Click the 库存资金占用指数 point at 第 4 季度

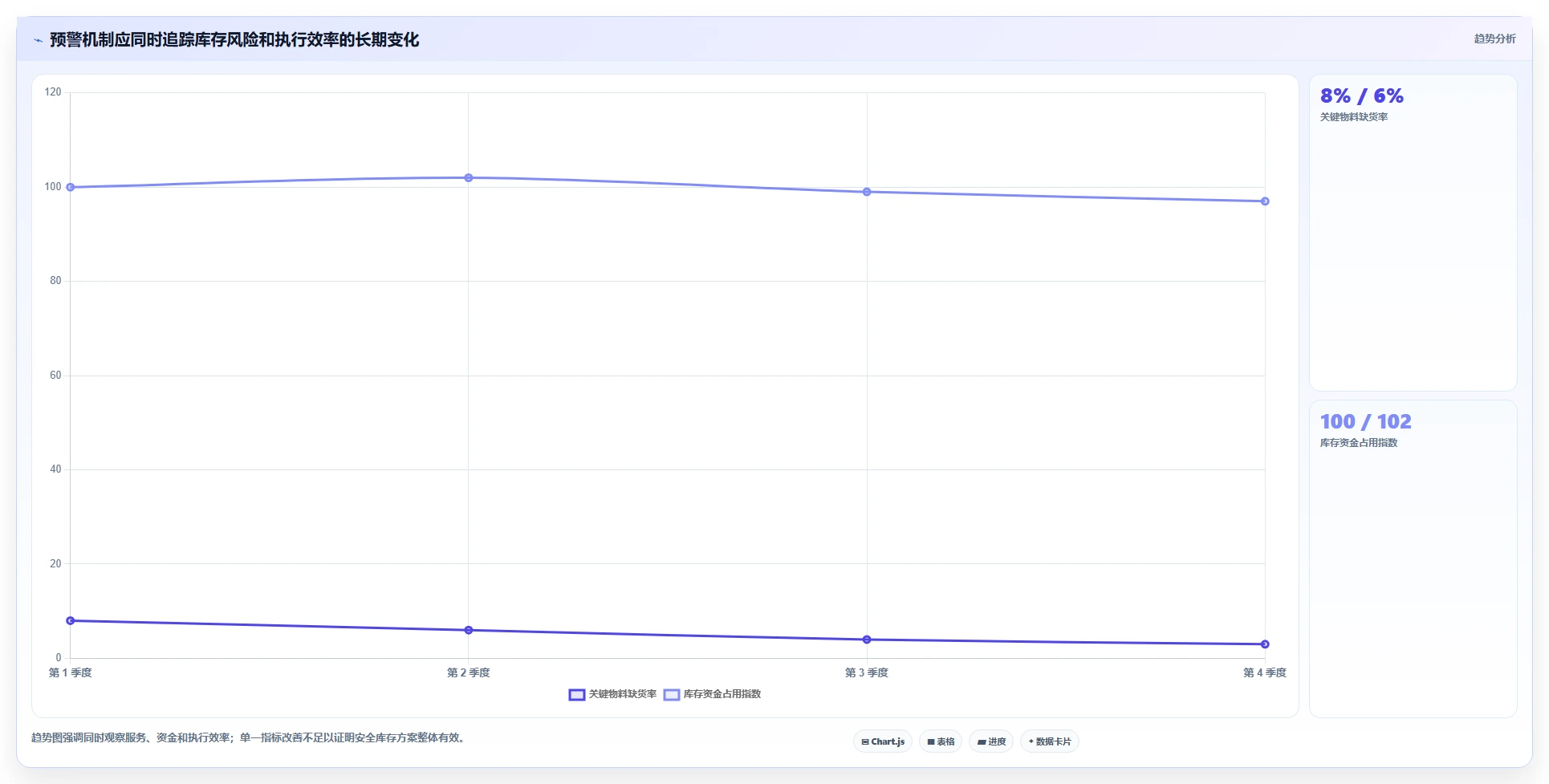click(1265, 201)
